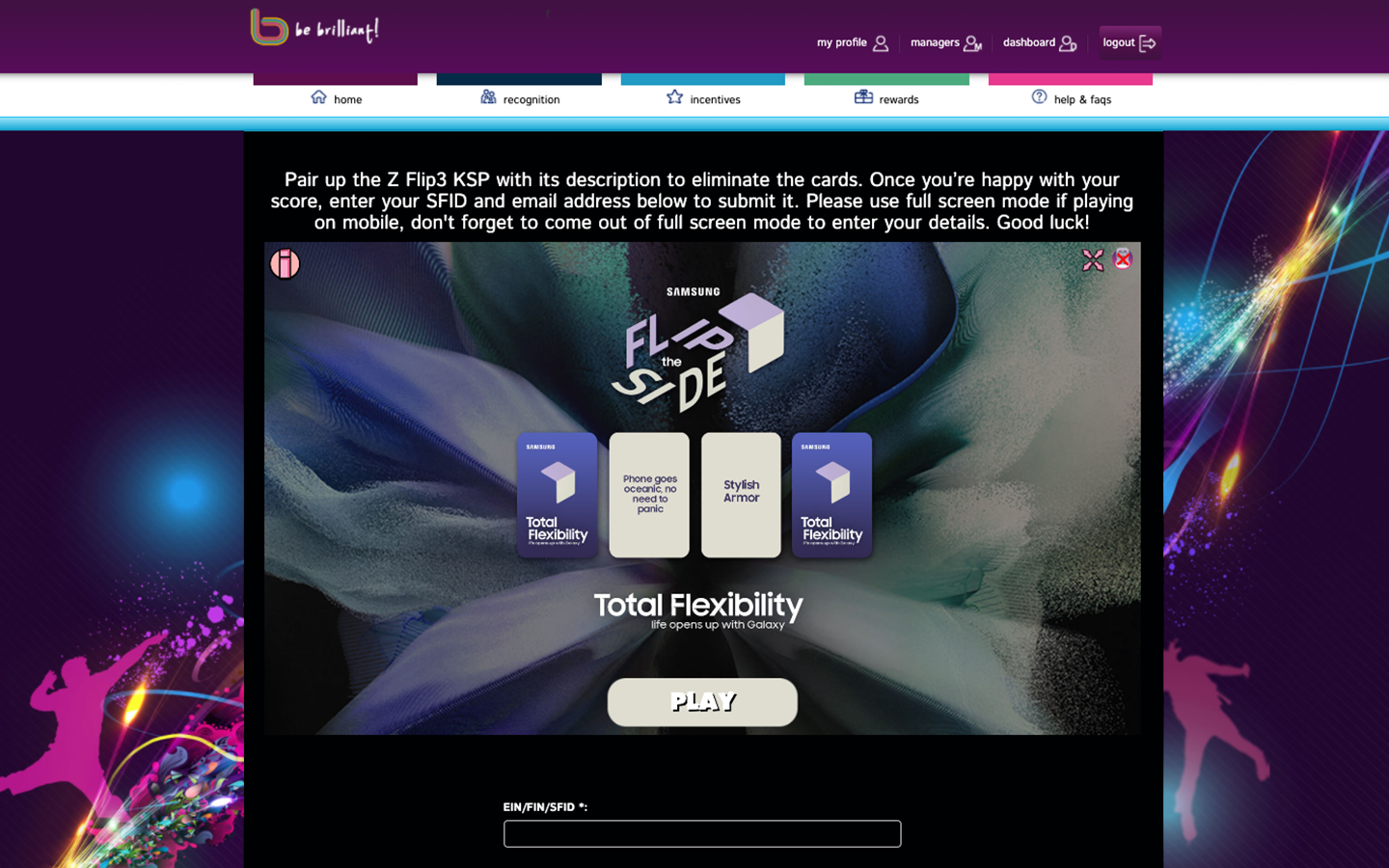Select the Phone goes oceanic card

[x=649, y=495]
